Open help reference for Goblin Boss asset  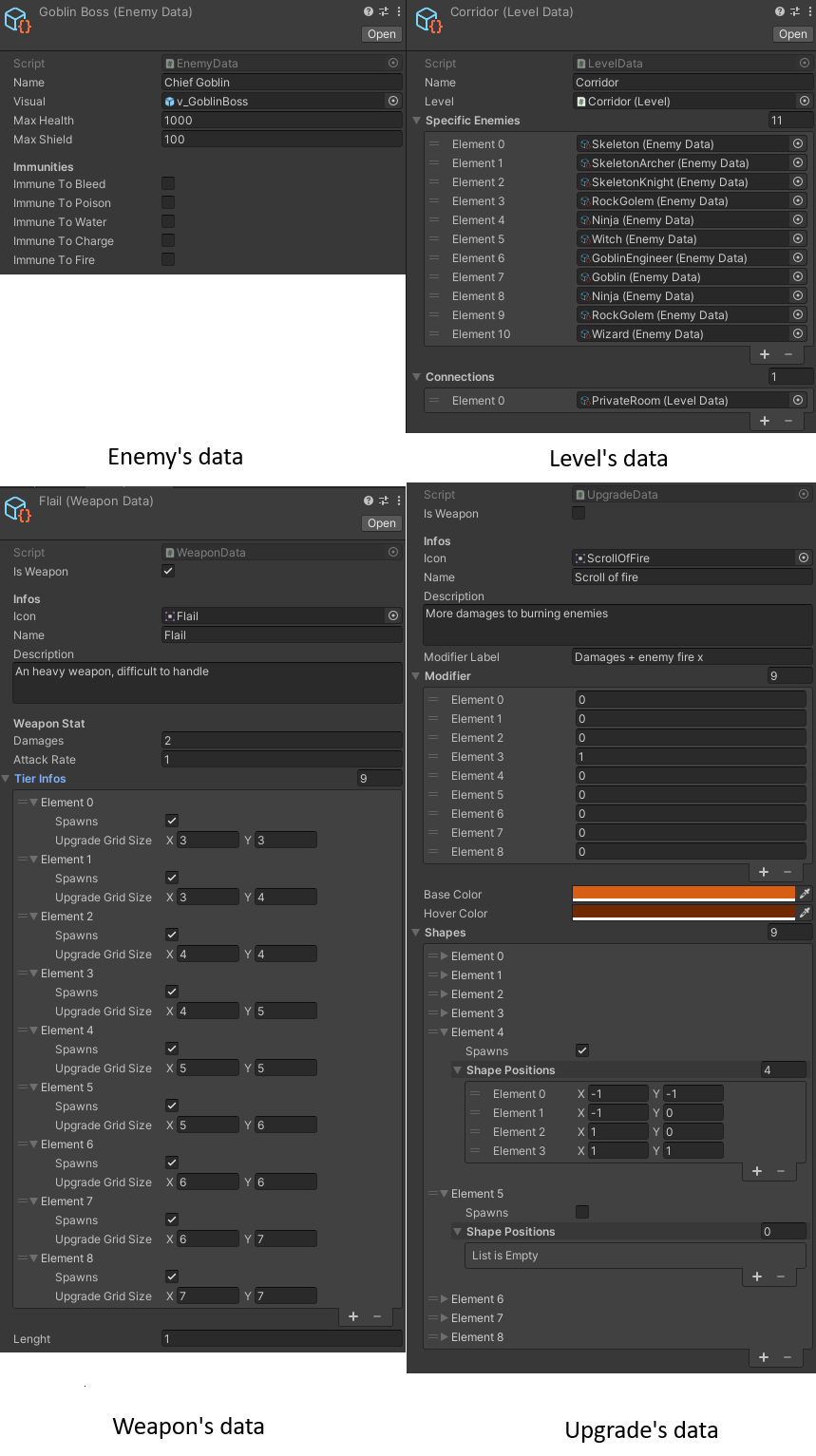(369, 11)
